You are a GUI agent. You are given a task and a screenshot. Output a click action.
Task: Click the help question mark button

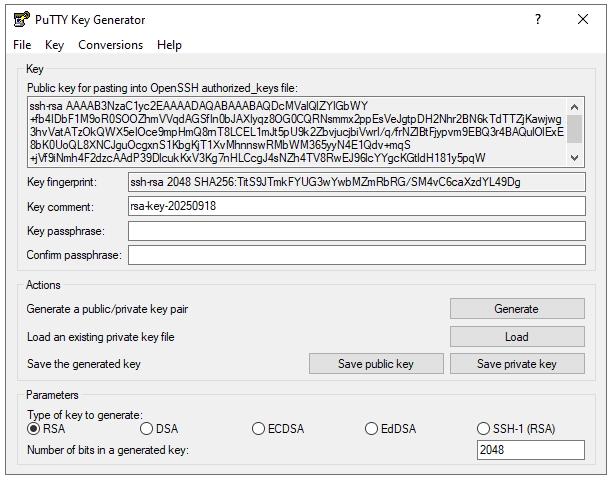[x=538, y=19]
